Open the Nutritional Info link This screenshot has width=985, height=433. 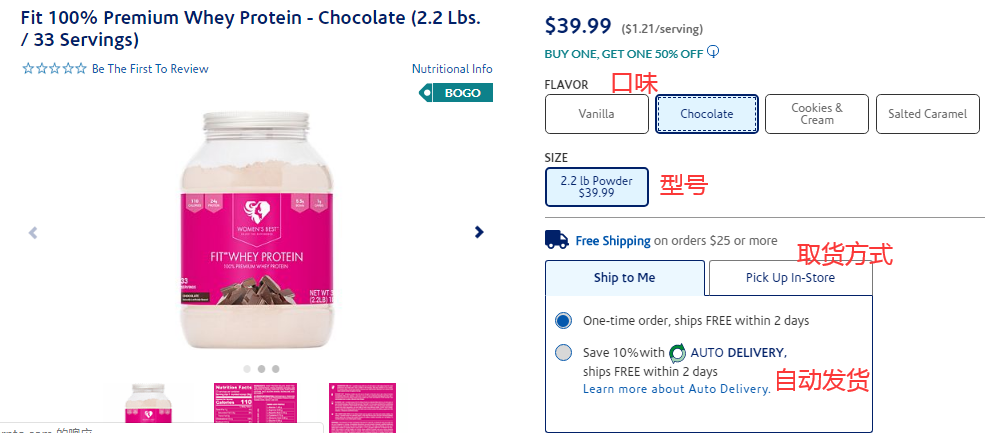[x=452, y=69]
